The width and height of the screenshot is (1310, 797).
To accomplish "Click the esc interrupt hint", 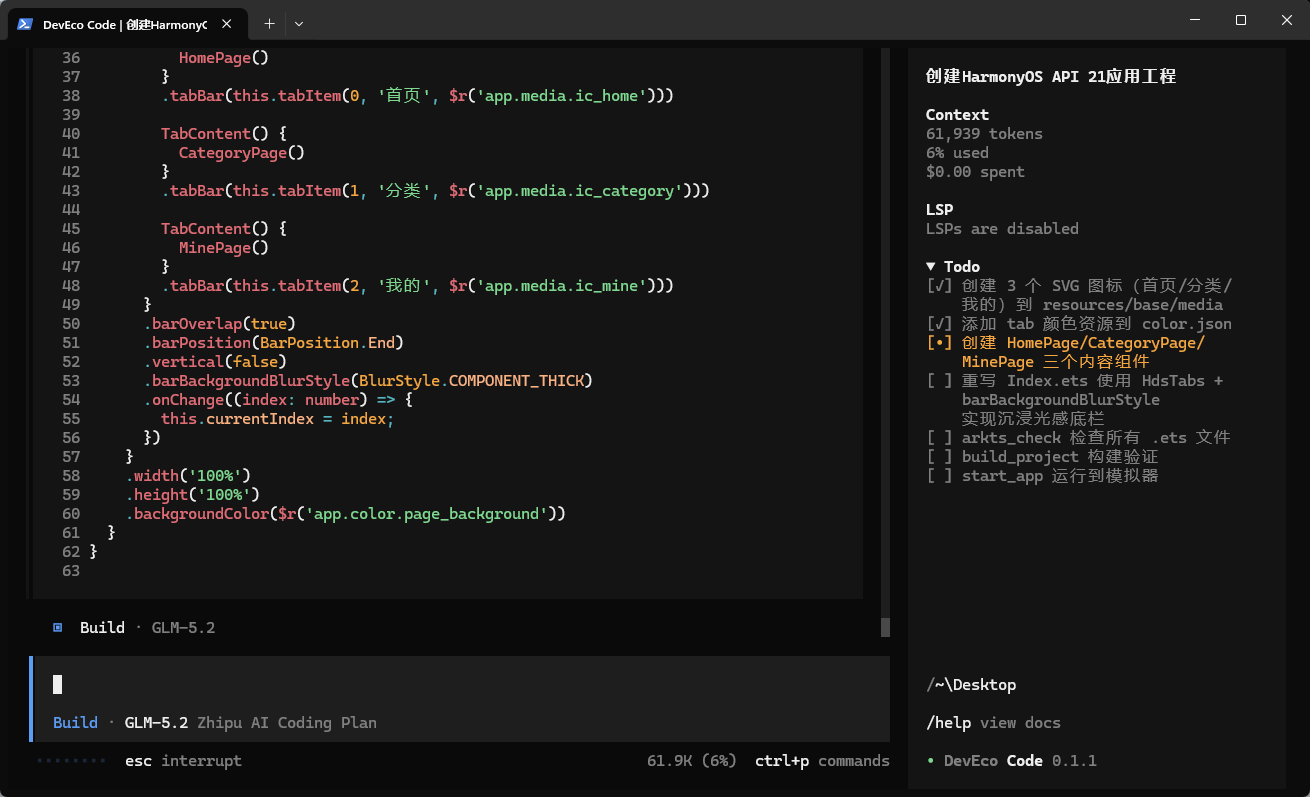I will tap(183, 761).
